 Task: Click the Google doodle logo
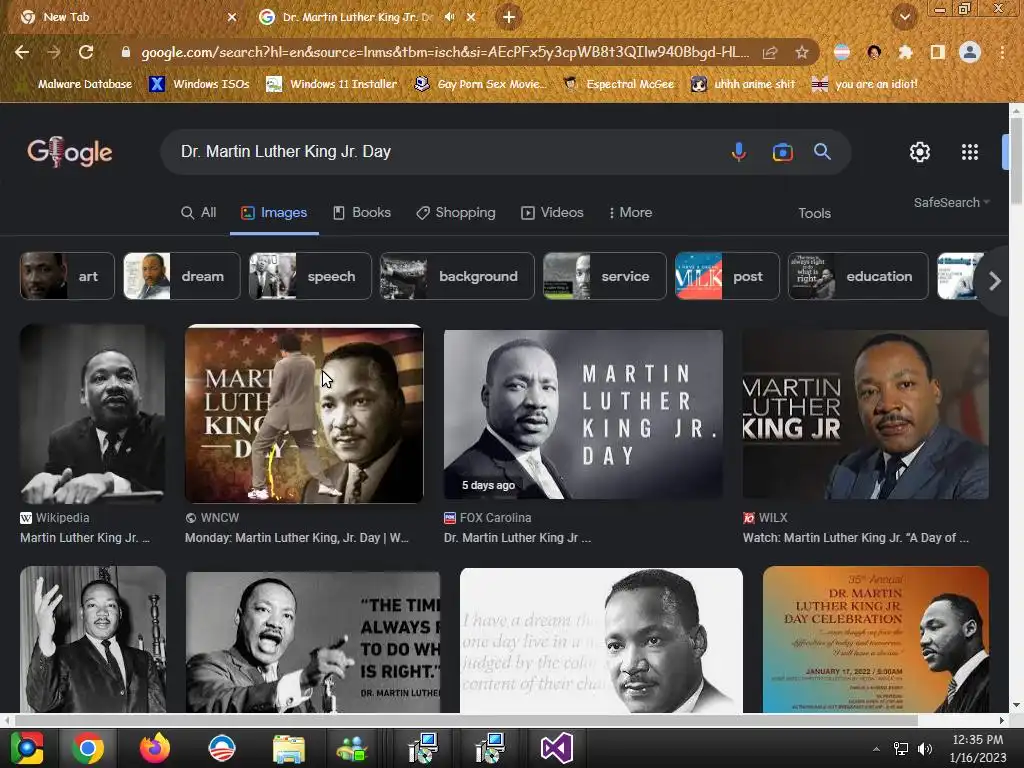click(x=70, y=152)
